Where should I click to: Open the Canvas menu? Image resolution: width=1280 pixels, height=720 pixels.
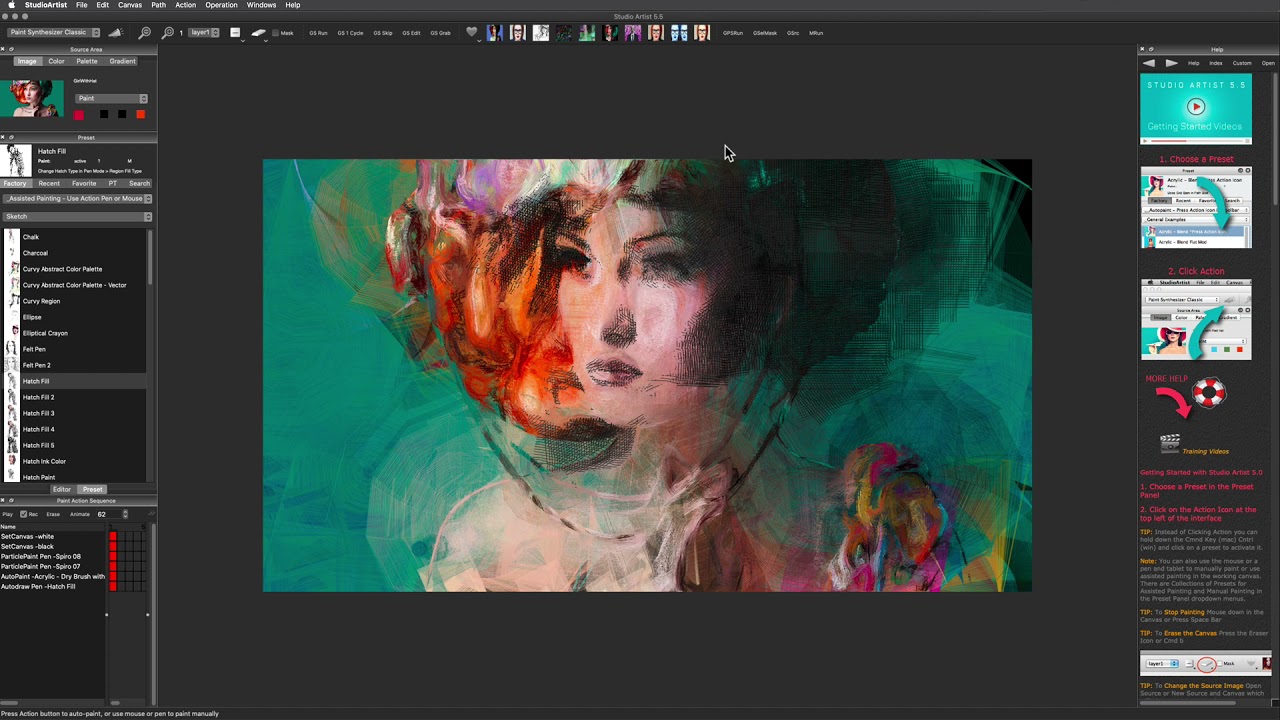[130, 5]
